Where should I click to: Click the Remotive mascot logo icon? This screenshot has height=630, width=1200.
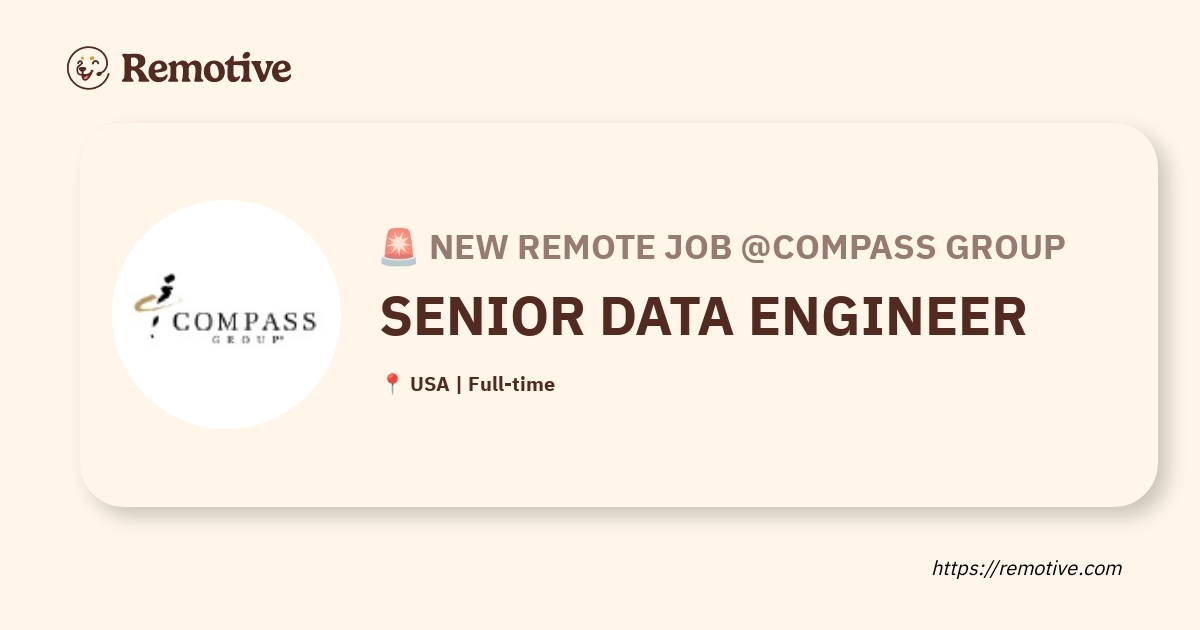tap(88, 68)
